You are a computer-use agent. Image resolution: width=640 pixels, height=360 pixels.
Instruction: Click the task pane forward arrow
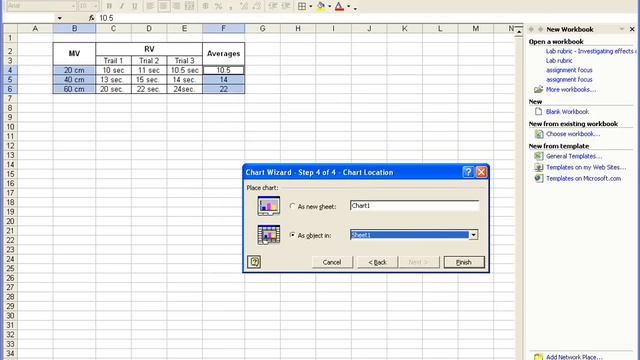(540, 29)
